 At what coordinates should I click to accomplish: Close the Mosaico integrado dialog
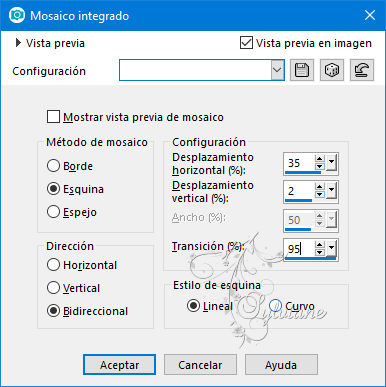[x=370, y=15]
